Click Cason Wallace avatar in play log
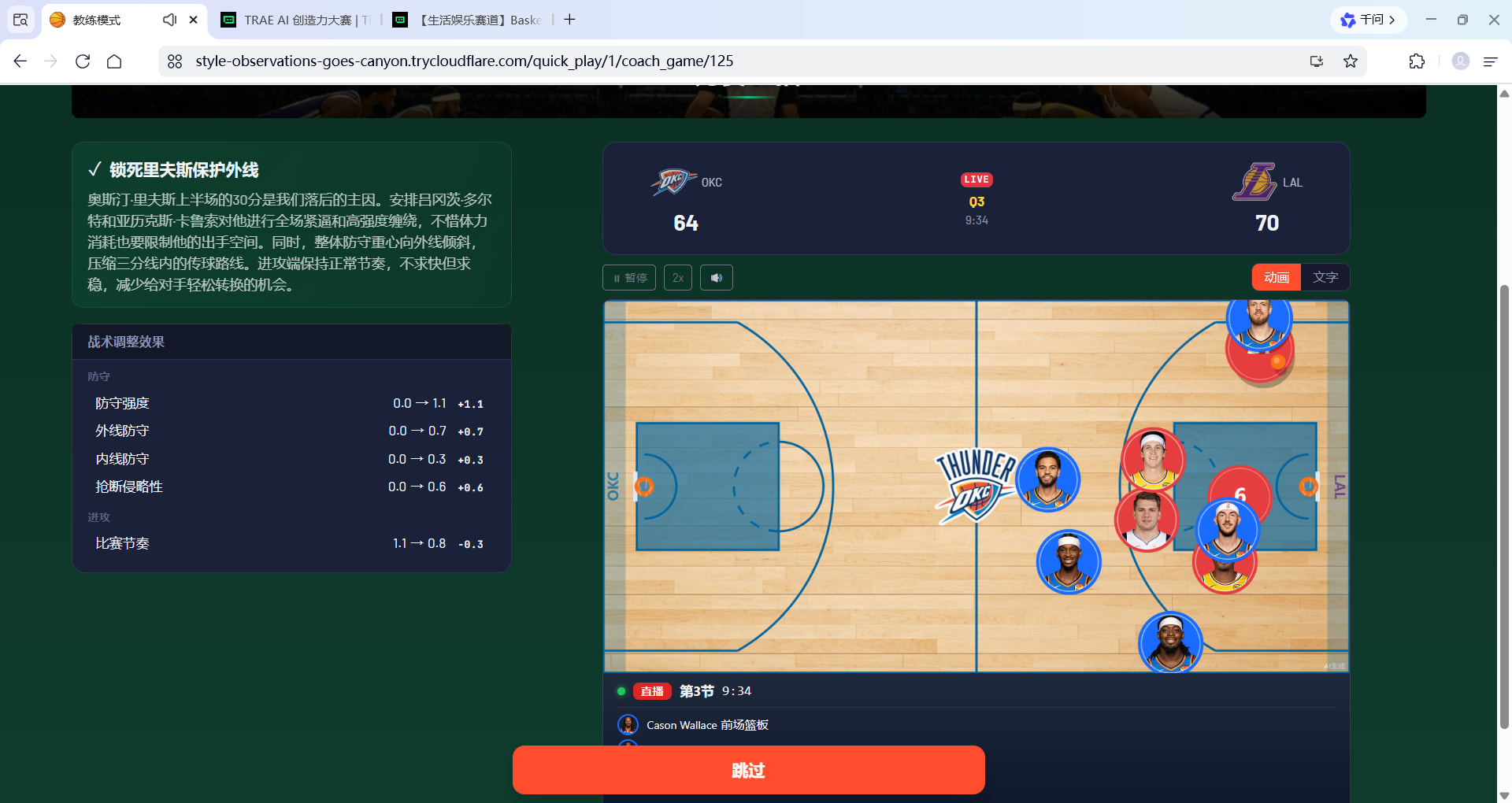The image size is (1512, 803). pyautogui.click(x=628, y=725)
